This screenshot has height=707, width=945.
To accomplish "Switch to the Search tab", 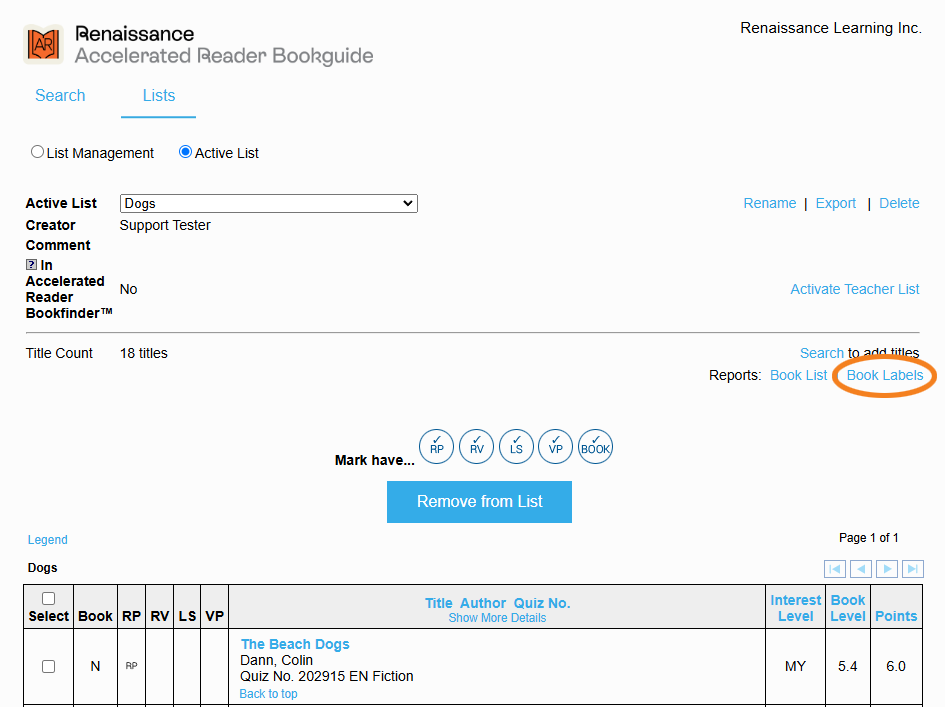I will pyautogui.click(x=60, y=95).
